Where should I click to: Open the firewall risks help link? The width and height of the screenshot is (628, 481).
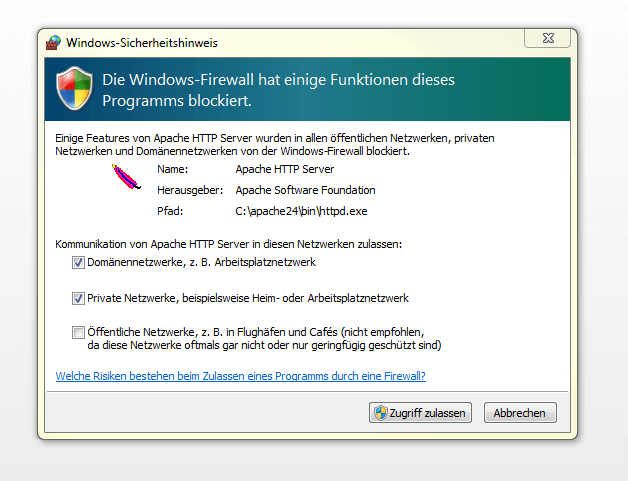coord(240,376)
